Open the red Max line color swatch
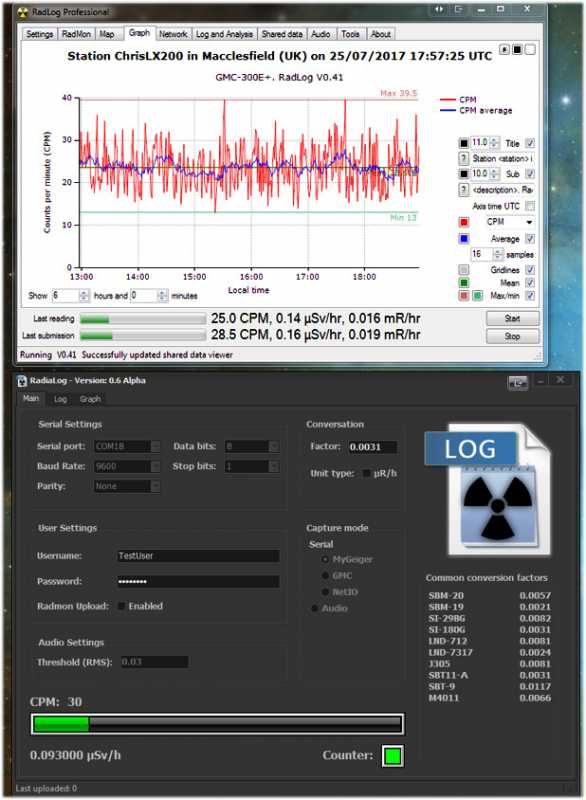The width and height of the screenshot is (586, 800). 464,296
